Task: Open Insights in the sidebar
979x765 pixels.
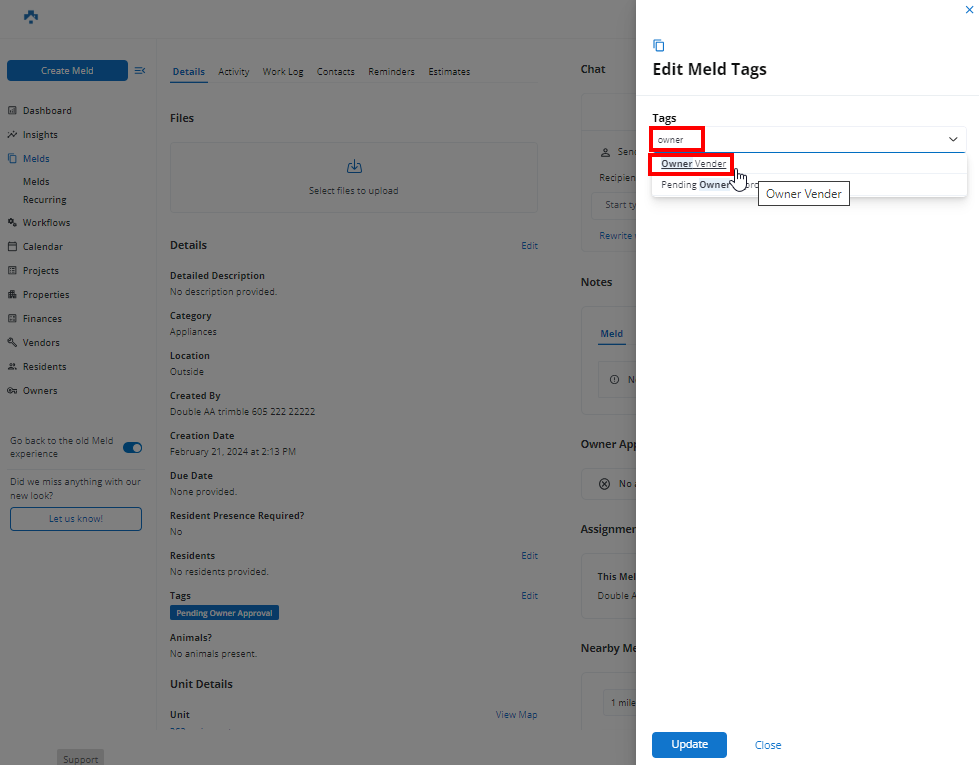Action: pos(40,135)
